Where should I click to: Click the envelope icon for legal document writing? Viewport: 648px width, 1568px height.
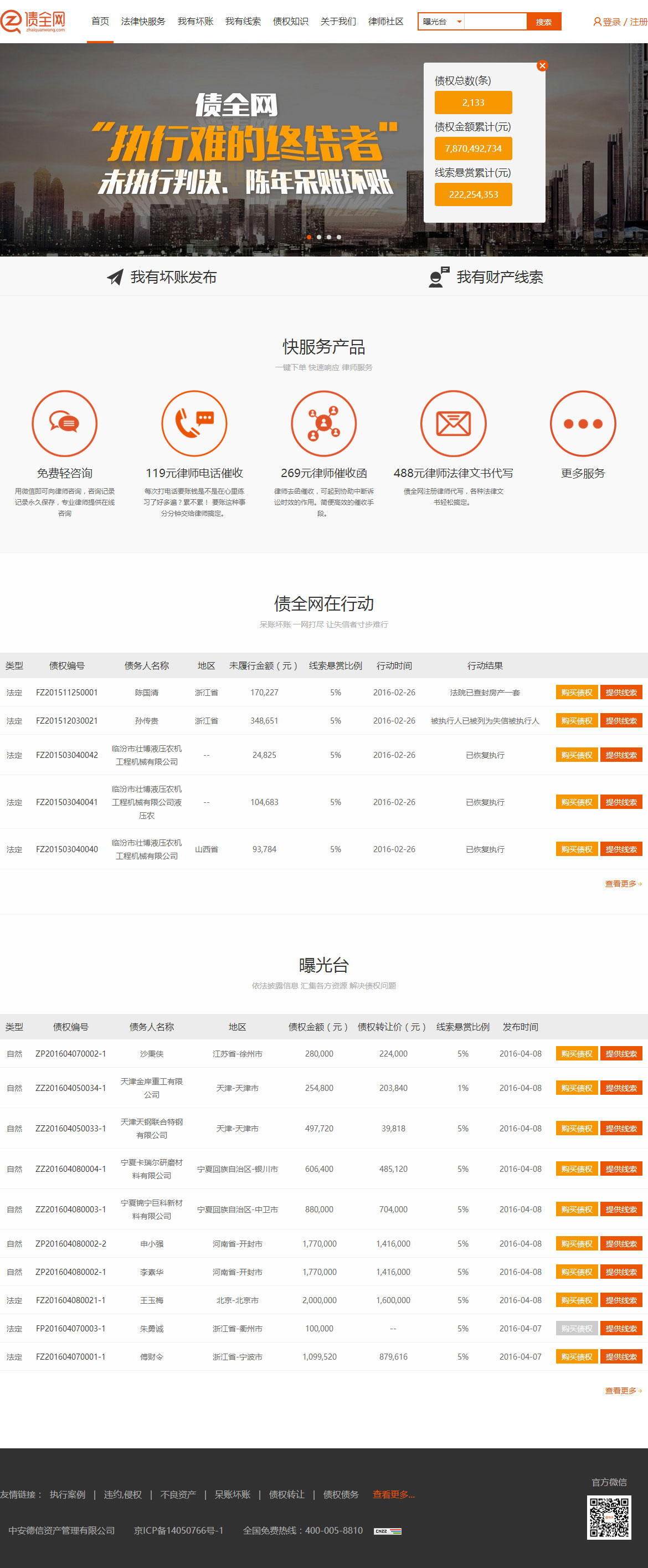pos(453,423)
